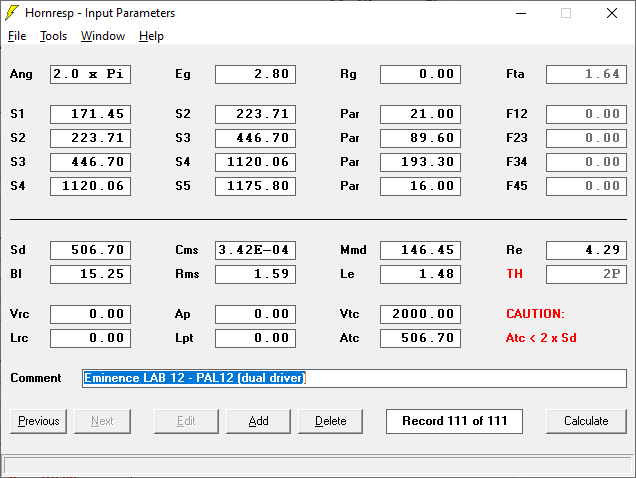The width and height of the screenshot is (636, 478).
Task: Click the Par field showing 21.00
Action: click(x=420, y=114)
